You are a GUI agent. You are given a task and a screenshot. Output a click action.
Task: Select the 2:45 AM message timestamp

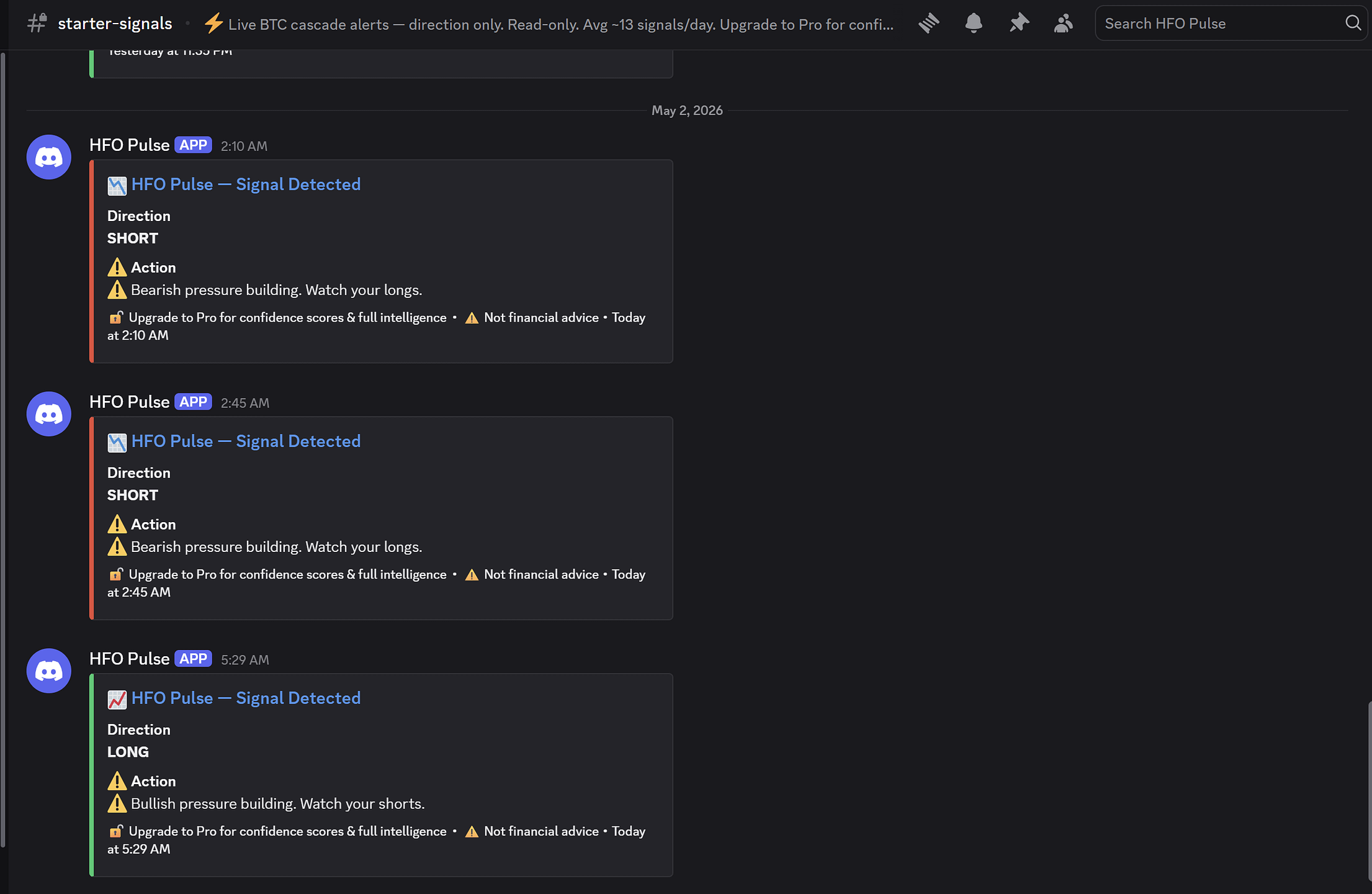click(x=245, y=404)
